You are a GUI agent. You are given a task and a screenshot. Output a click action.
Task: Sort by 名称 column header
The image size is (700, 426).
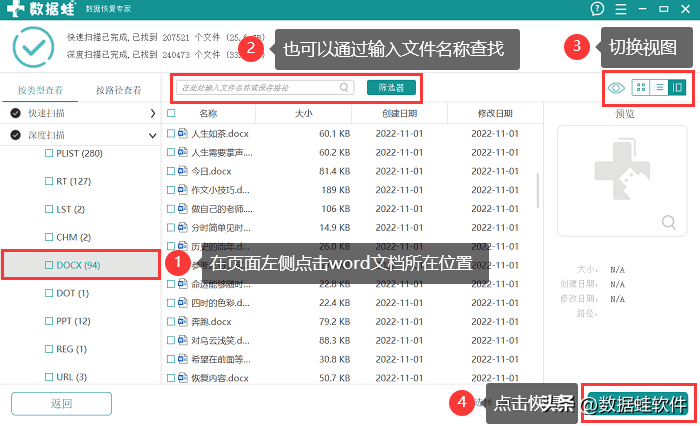point(208,113)
